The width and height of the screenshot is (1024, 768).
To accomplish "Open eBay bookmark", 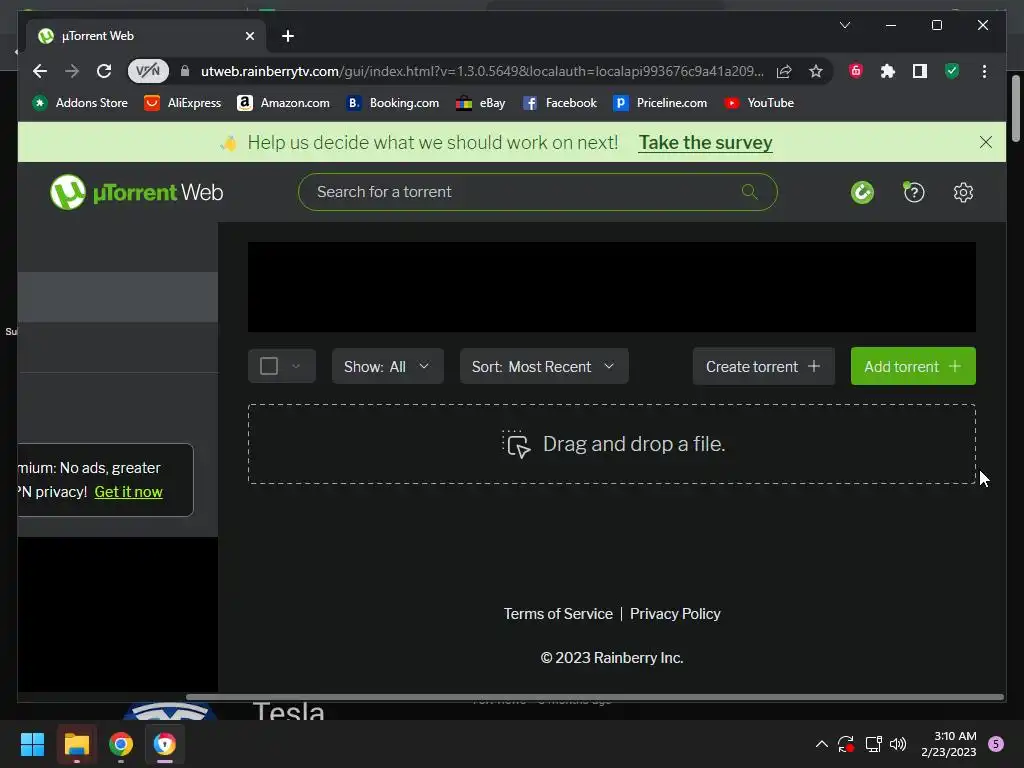I will click(481, 103).
